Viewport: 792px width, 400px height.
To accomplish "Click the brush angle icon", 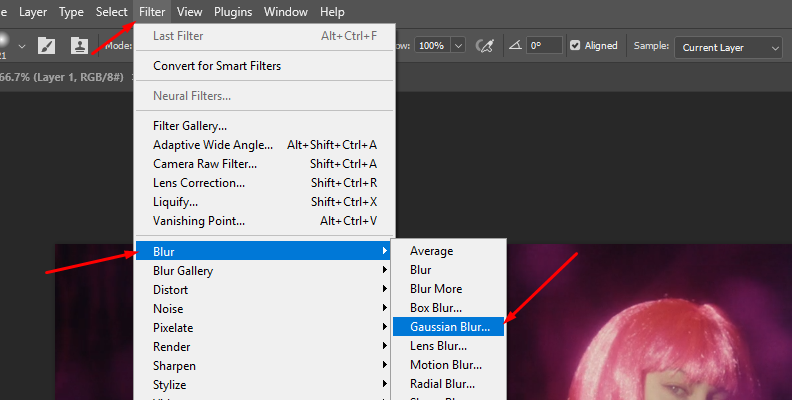I will [x=515, y=45].
